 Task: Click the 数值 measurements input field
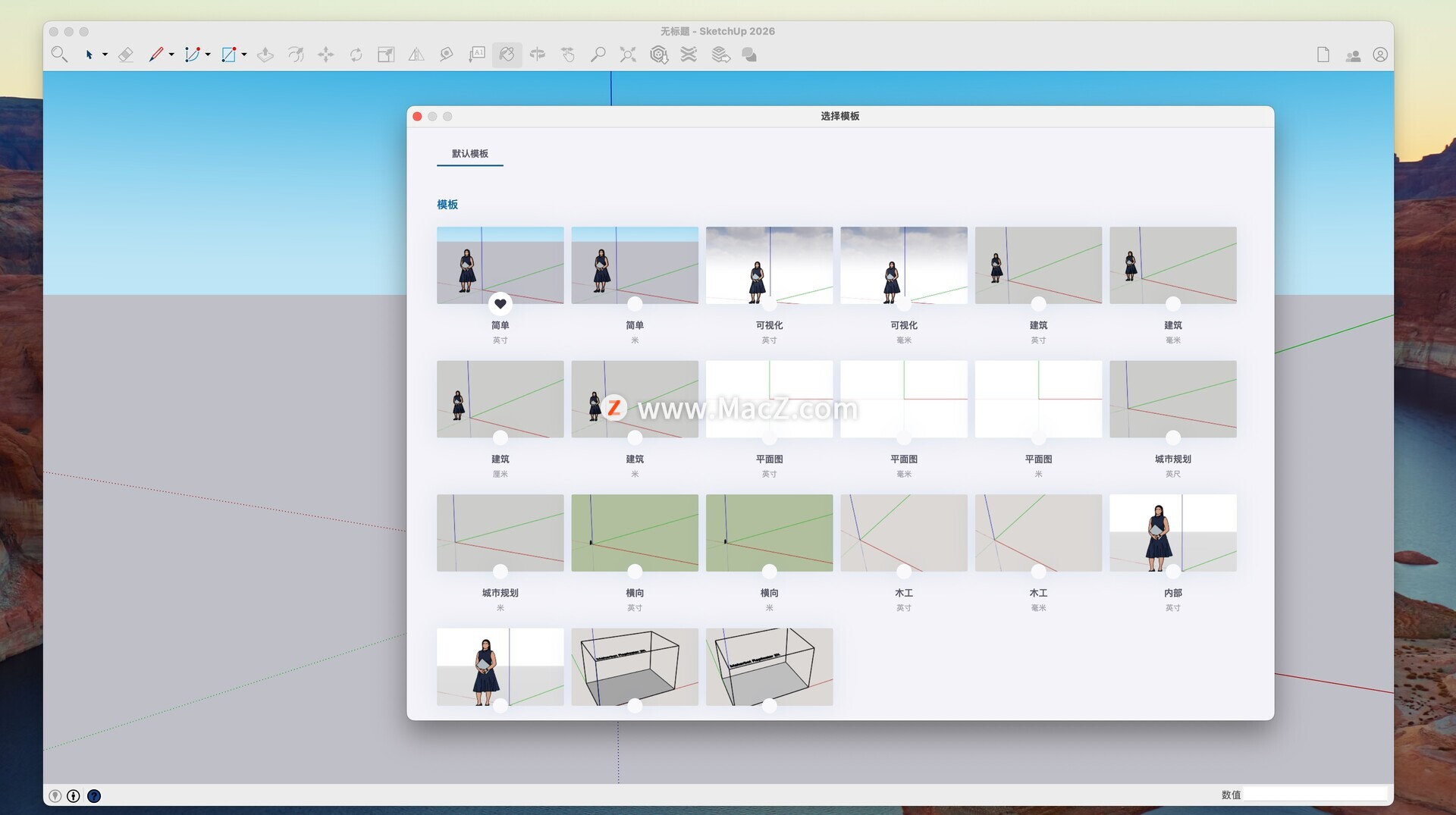[x=1314, y=795]
